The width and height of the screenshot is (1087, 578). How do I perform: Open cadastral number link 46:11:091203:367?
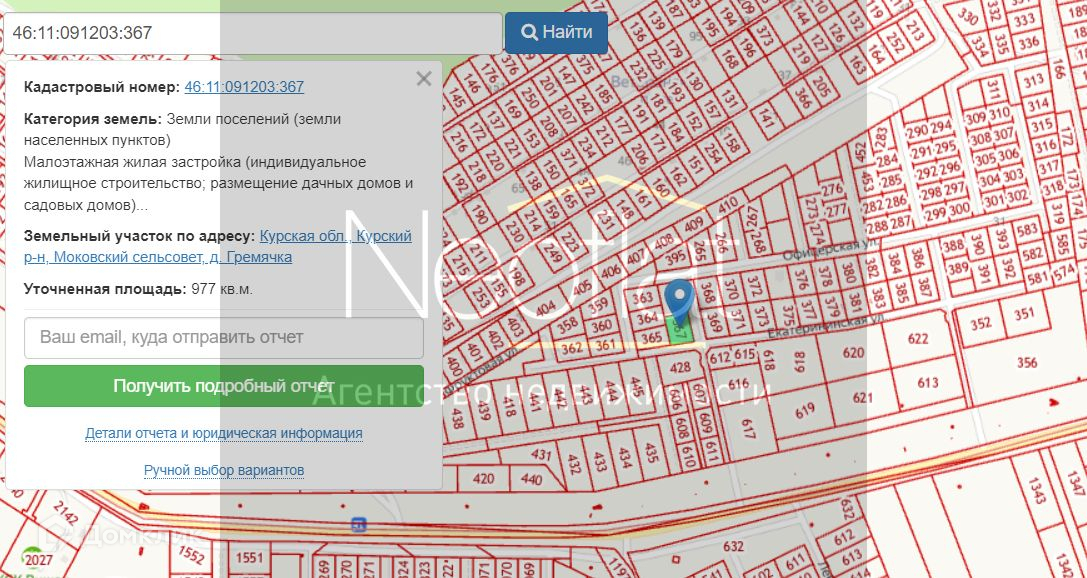pyautogui.click(x=244, y=87)
